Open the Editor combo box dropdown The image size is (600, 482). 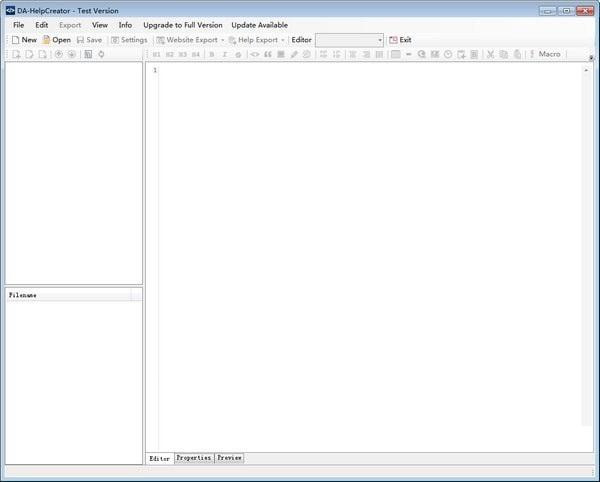(380, 40)
